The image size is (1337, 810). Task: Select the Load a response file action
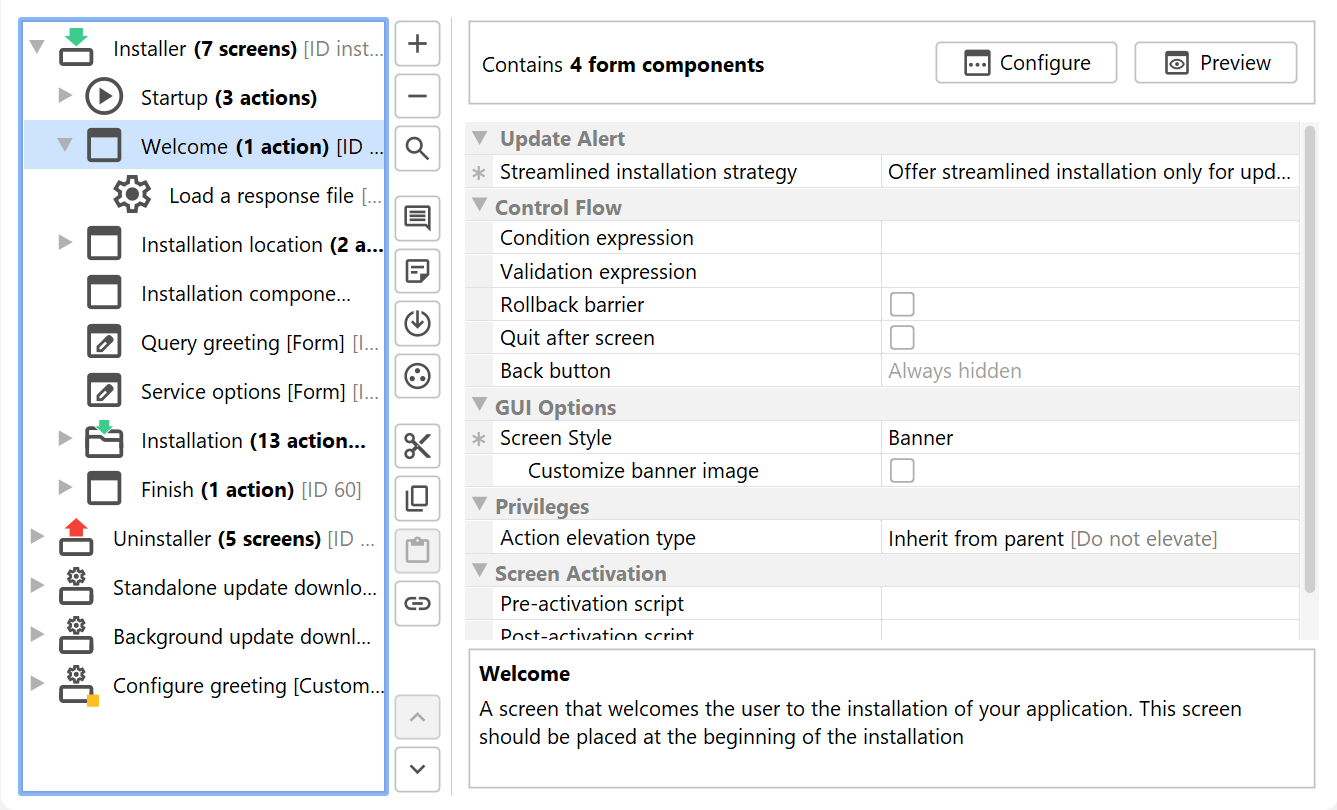click(x=260, y=196)
